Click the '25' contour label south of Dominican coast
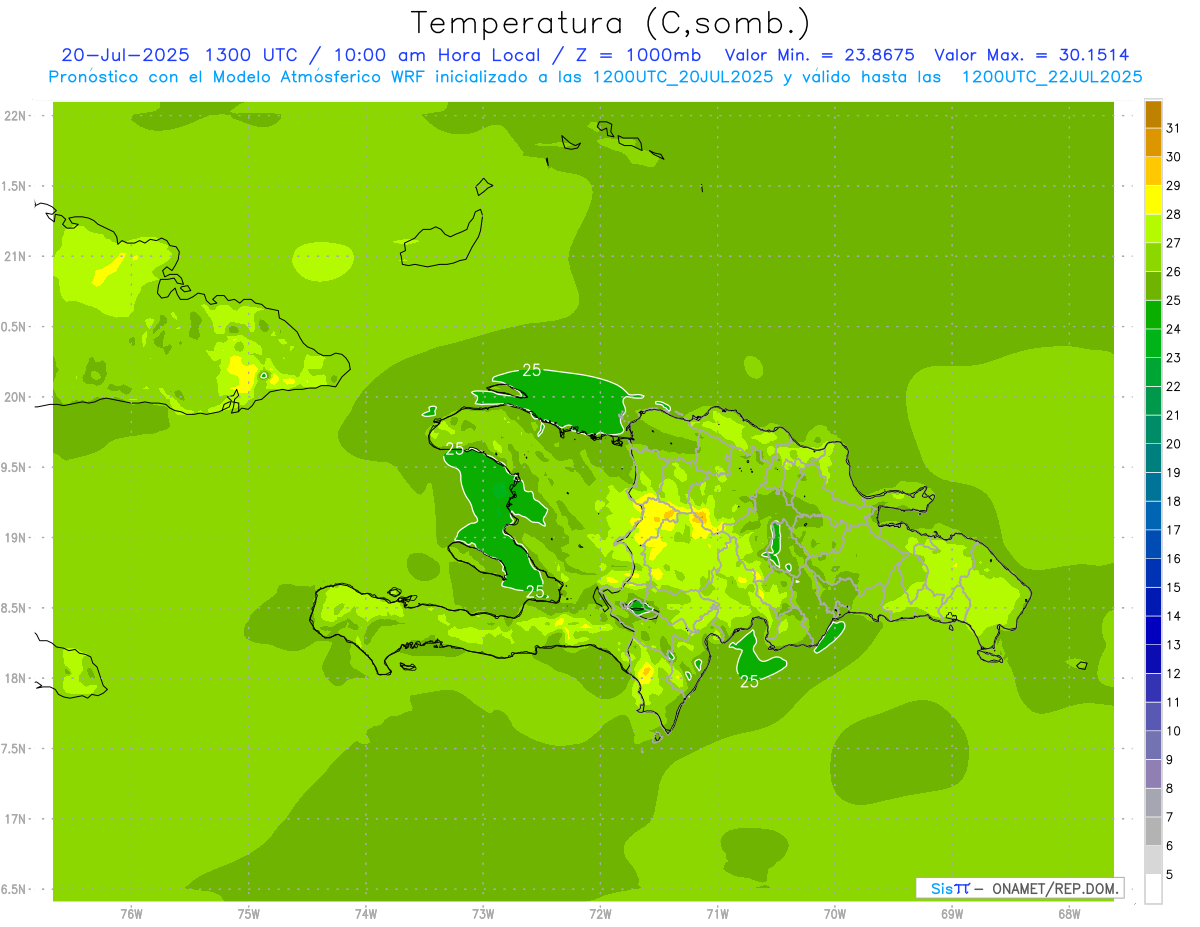 (750, 682)
